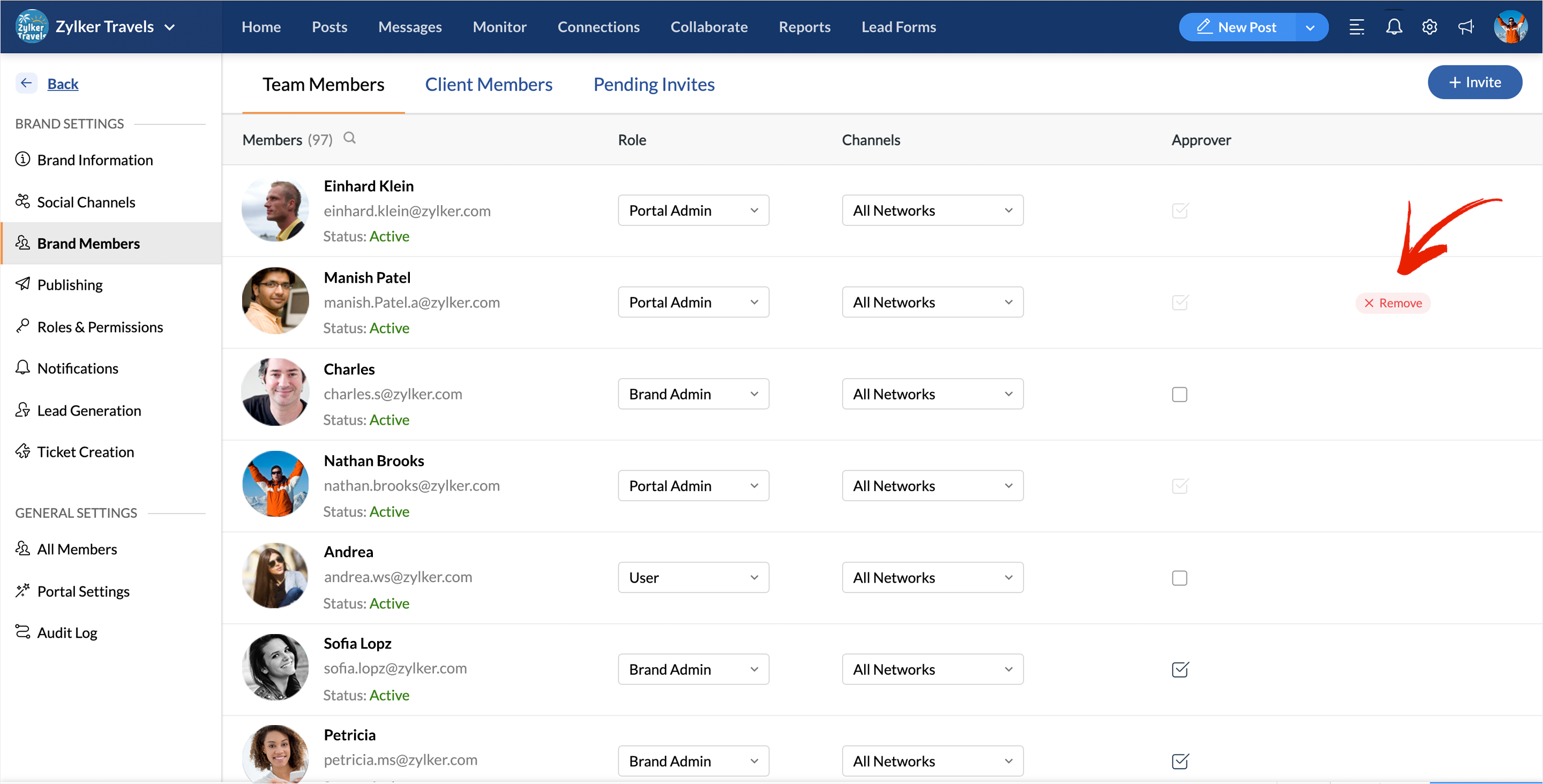Enable approver checkbox for Charles

tap(1179, 394)
